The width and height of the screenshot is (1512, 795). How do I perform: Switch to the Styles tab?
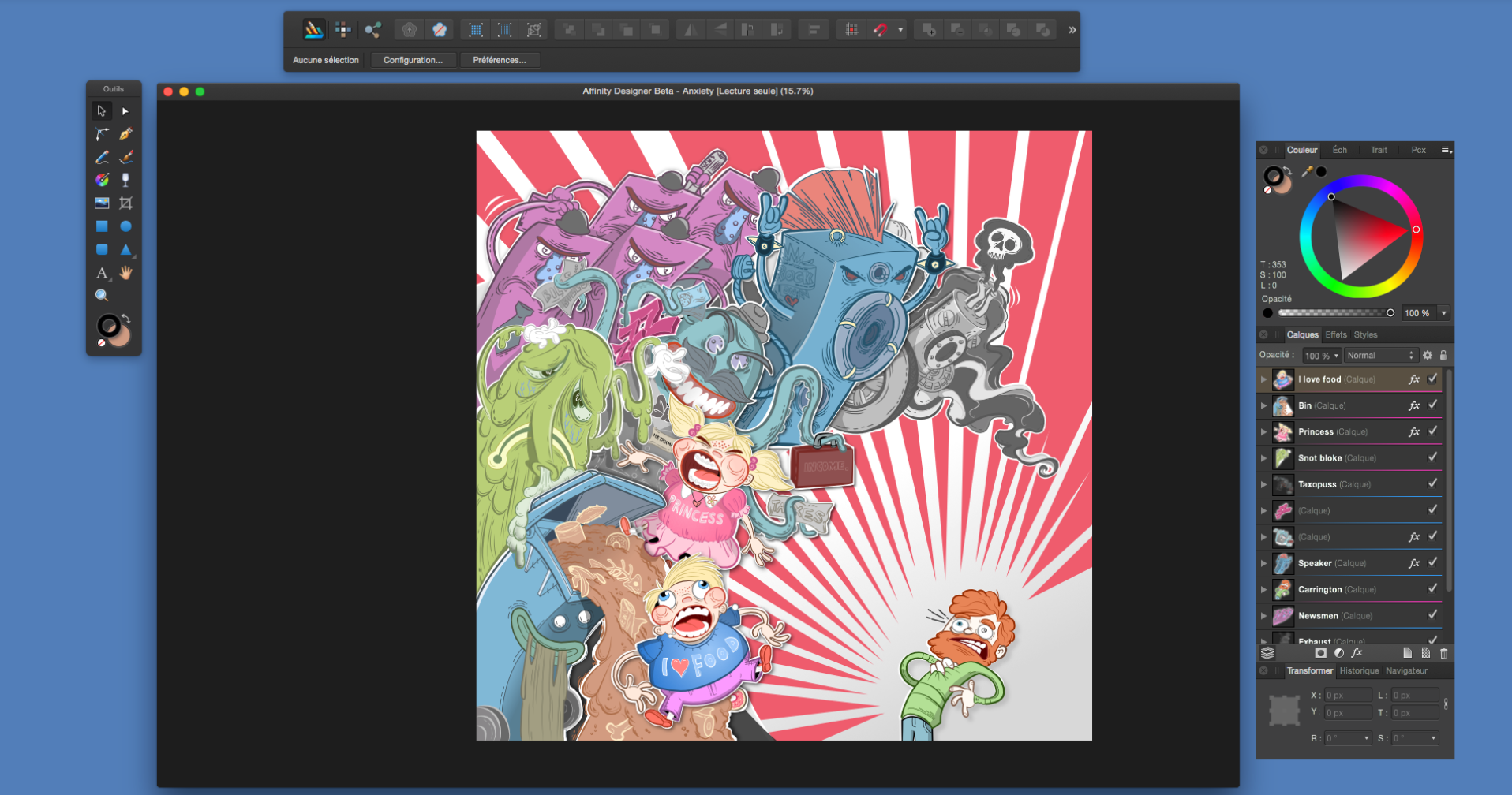click(x=1366, y=334)
